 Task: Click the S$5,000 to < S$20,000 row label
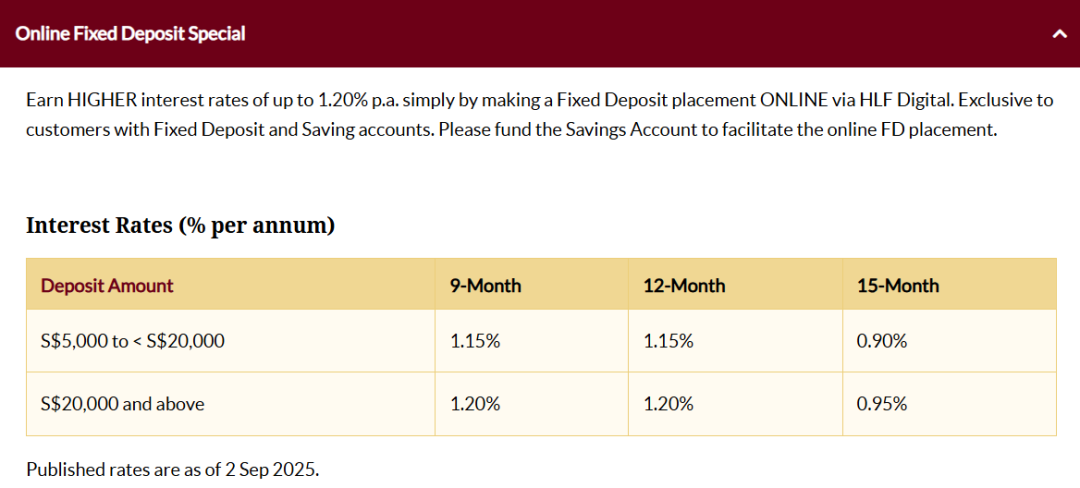pos(133,341)
